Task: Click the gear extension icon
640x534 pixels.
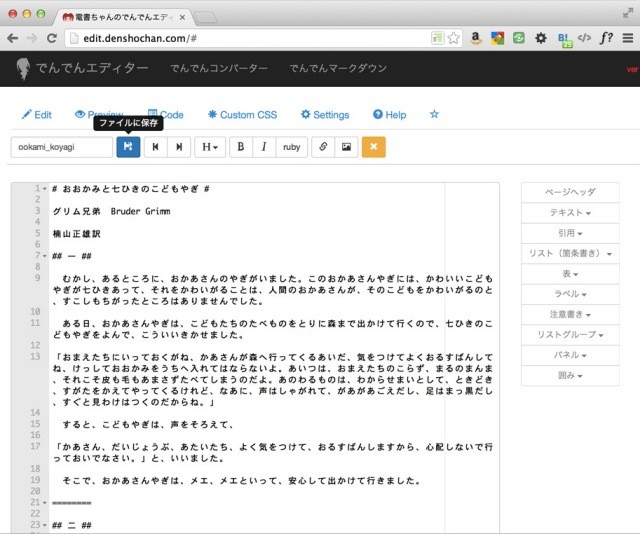Action: click(541, 38)
